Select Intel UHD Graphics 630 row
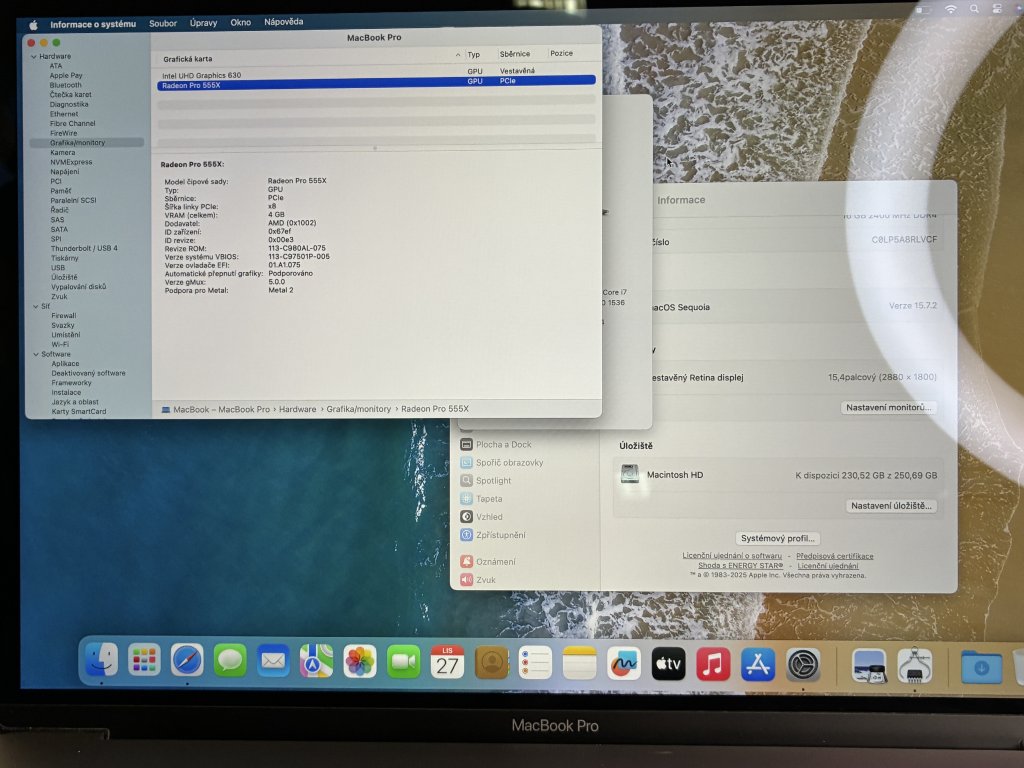Screen dimensions: 1024x768 tap(376, 75)
